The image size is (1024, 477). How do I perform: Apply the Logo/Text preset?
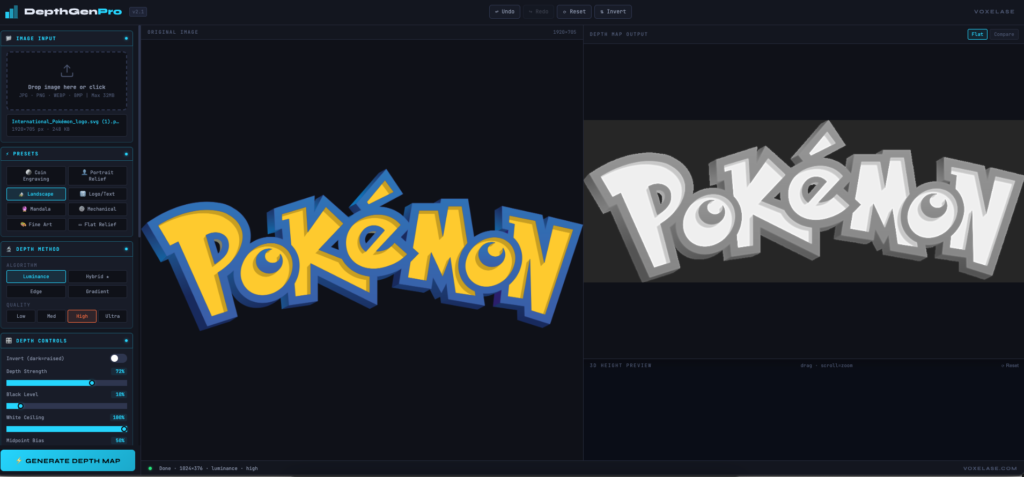[x=97, y=194]
